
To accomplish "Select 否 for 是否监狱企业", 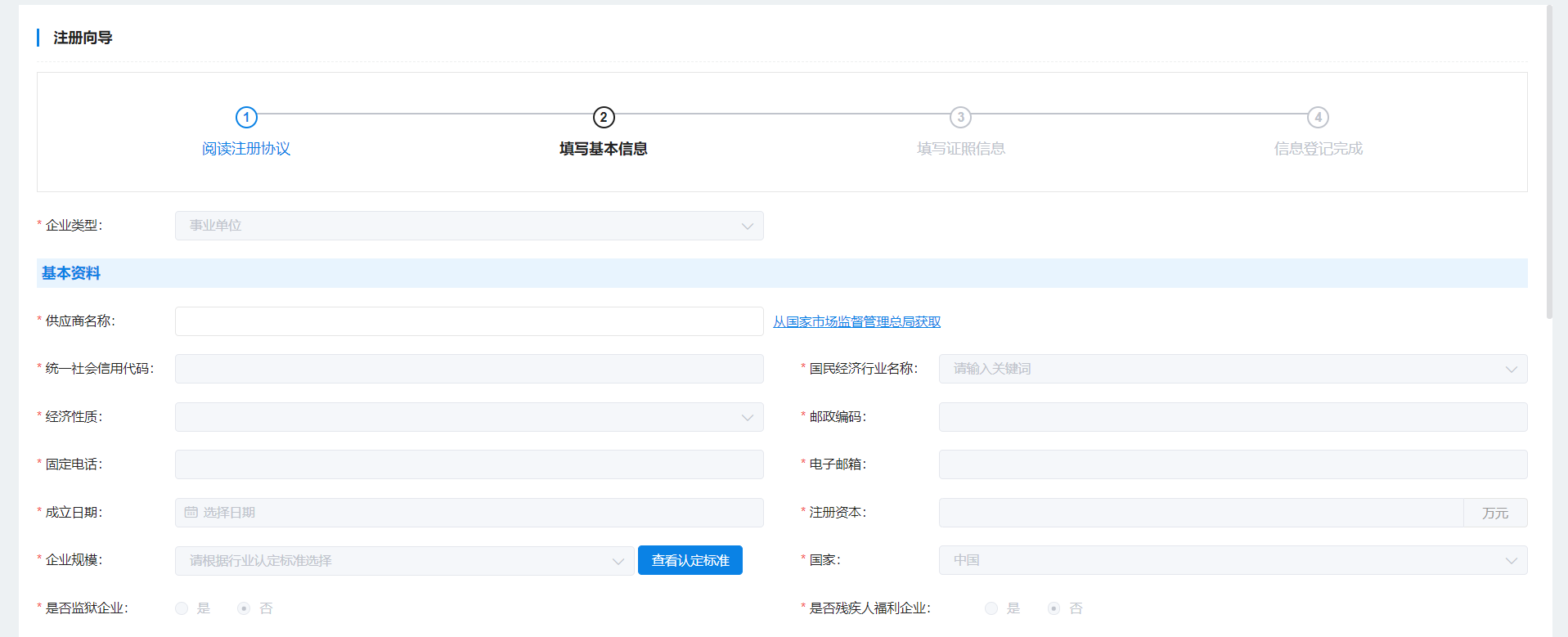I will click(244, 608).
